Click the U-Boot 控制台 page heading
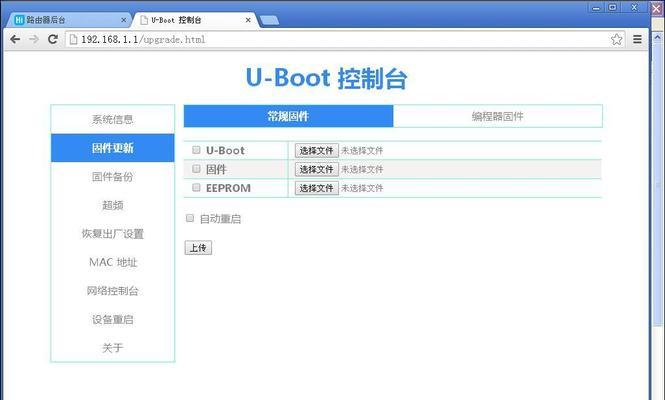This screenshot has width=665, height=400. point(327,78)
